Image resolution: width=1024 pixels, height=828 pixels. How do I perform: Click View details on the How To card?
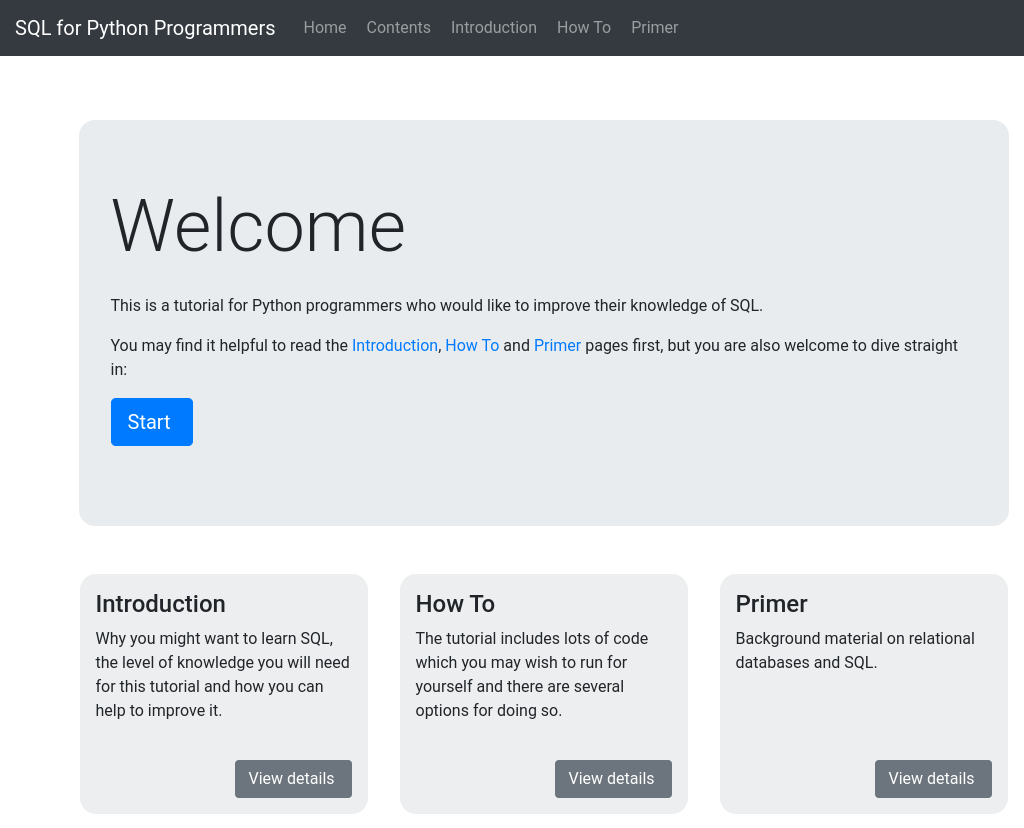tap(612, 778)
